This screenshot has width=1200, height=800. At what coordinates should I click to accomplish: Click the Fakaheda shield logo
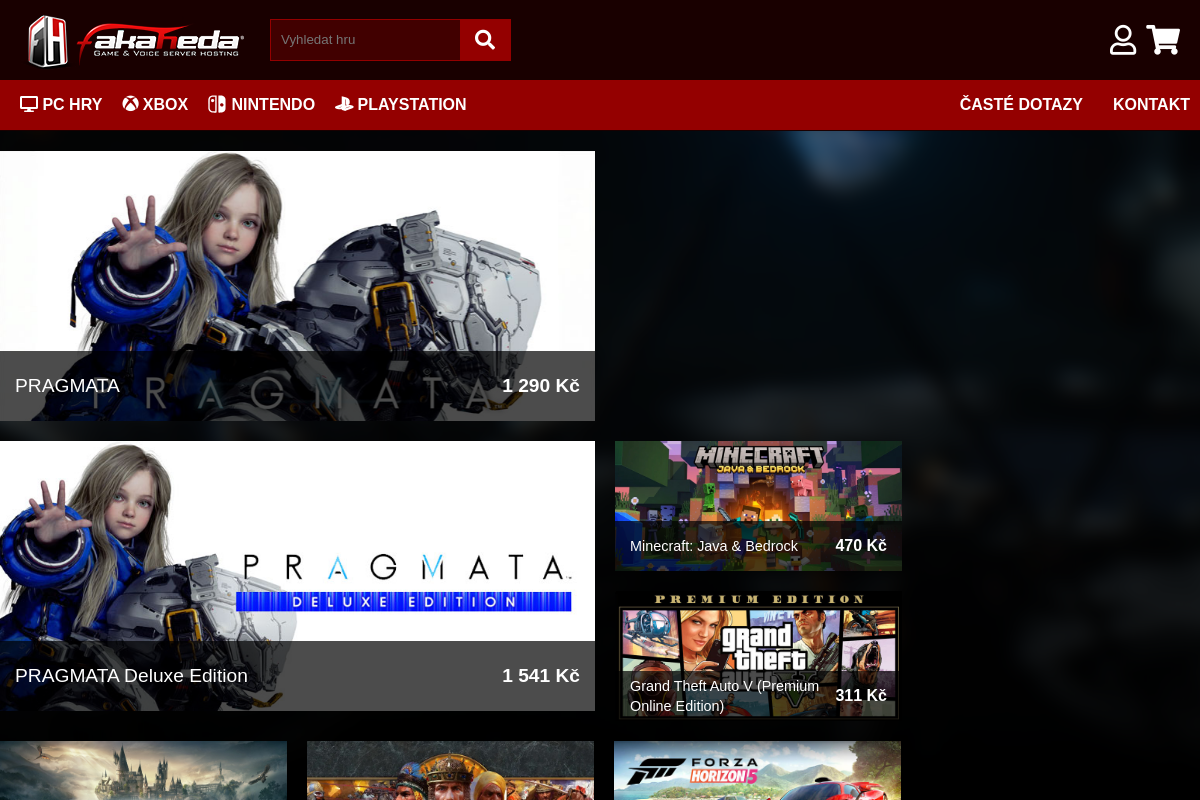tap(48, 40)
